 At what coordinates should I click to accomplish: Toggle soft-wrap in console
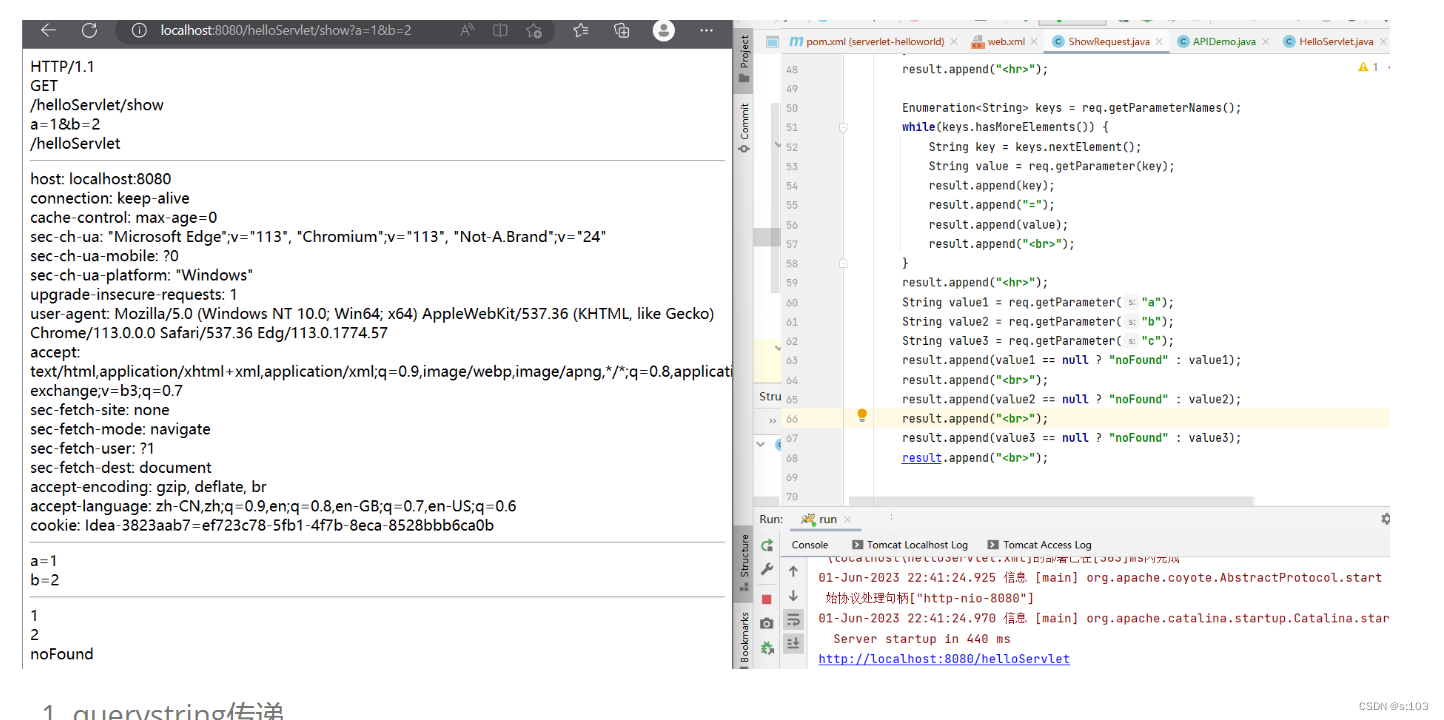[x=793, y=620]
